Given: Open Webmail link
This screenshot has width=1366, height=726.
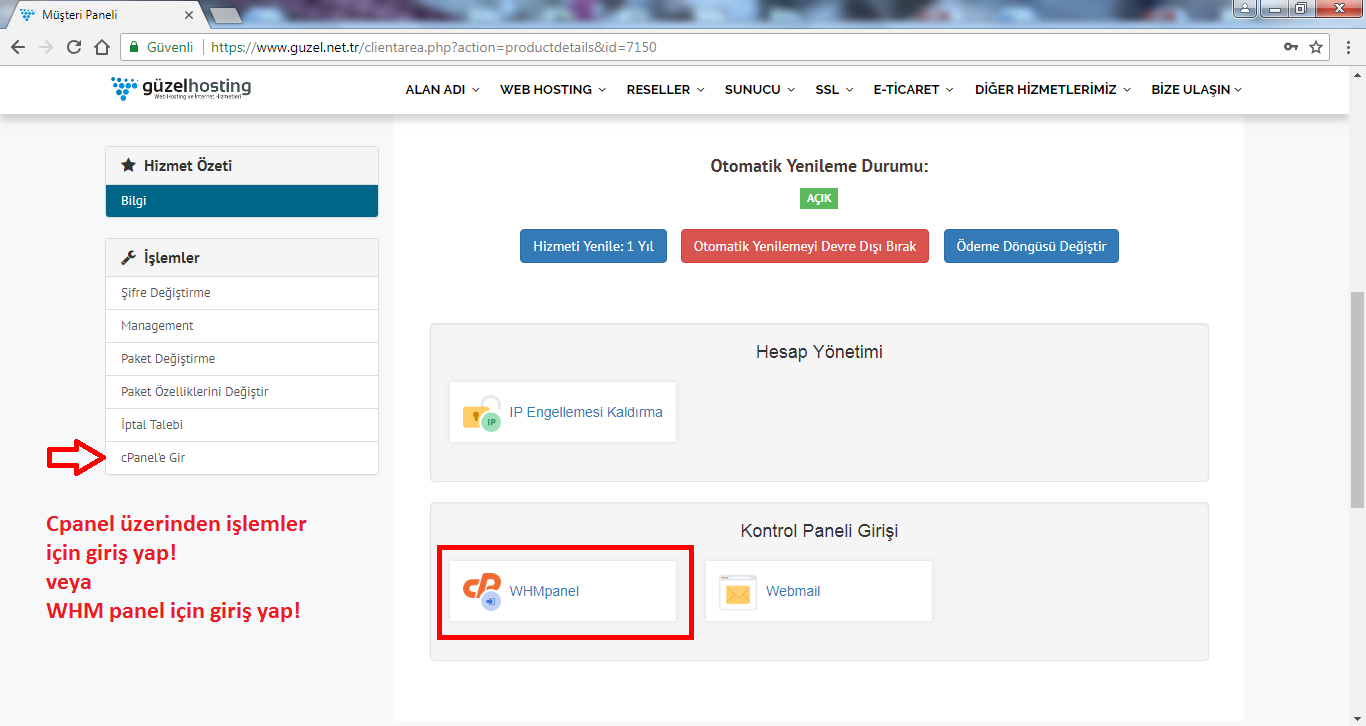Looking at the screenshot, I should 819,591.
